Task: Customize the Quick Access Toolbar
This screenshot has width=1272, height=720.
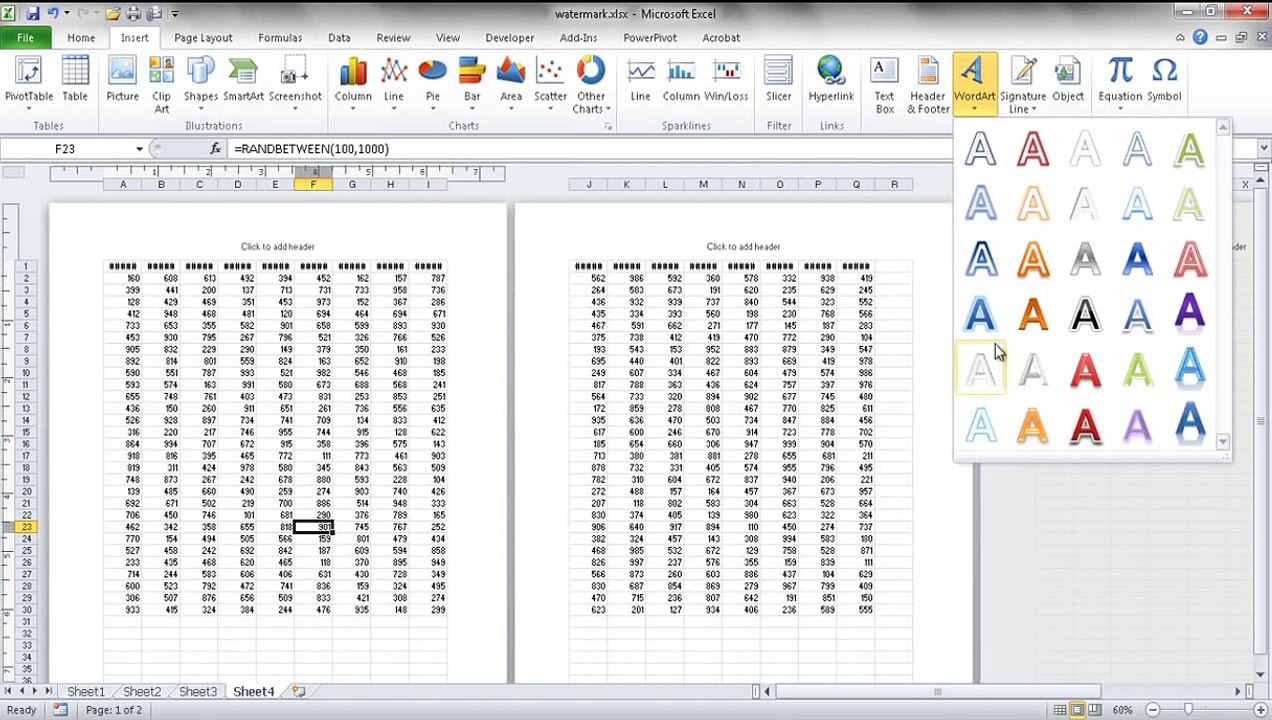Action: (x=175, y=14)
